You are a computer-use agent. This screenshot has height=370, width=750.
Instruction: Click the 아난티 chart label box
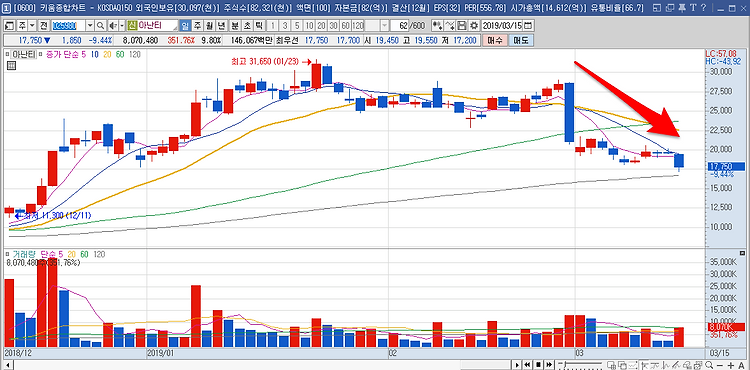(24, 54)
